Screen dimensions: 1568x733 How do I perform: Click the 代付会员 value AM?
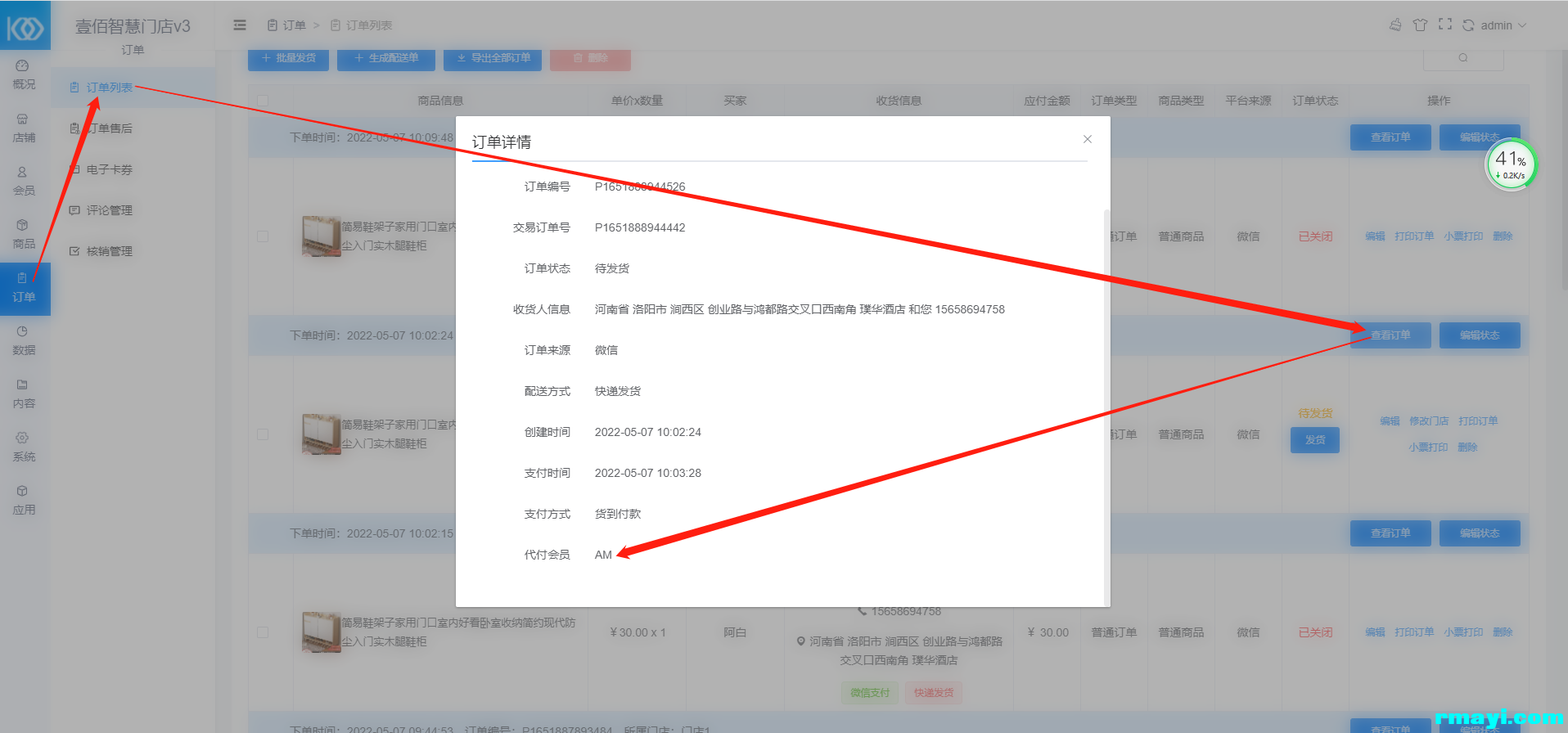click(603, 555)
